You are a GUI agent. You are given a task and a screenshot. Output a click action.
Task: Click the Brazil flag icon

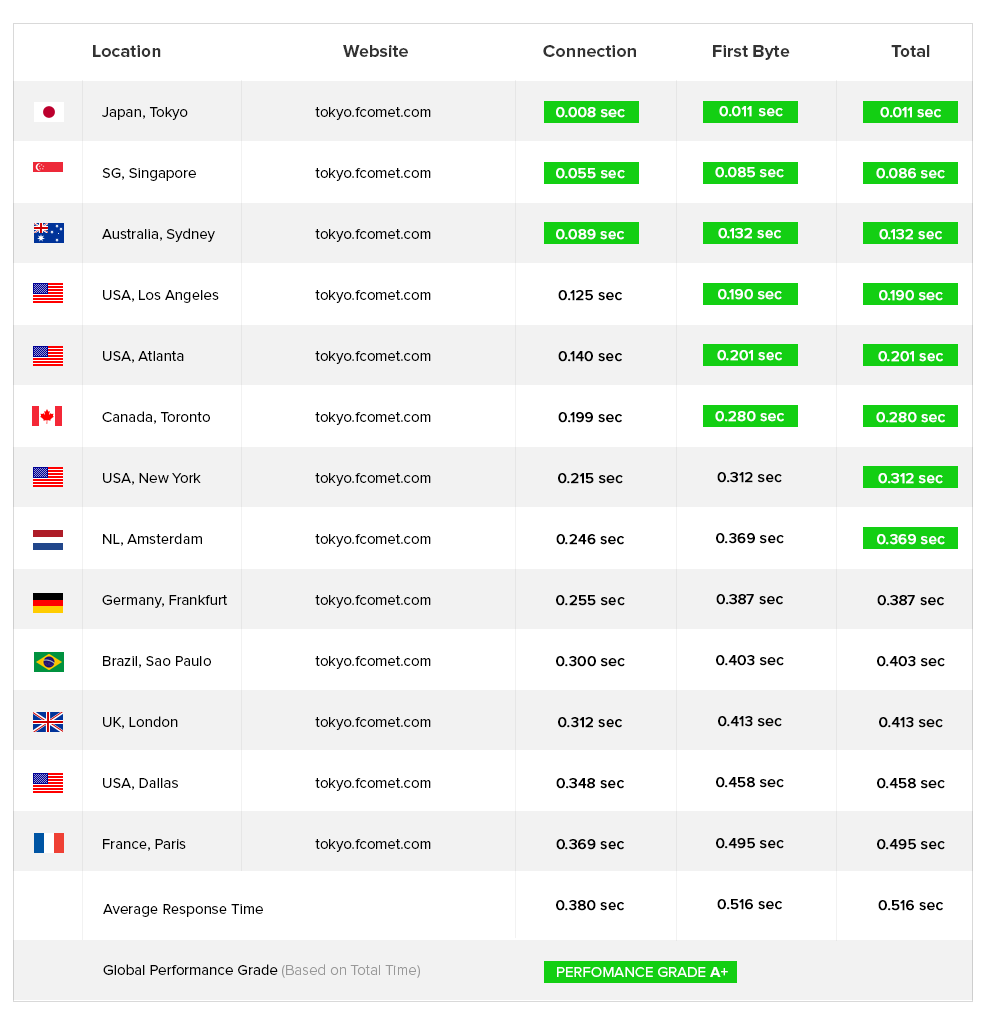[x=48, y=661]
